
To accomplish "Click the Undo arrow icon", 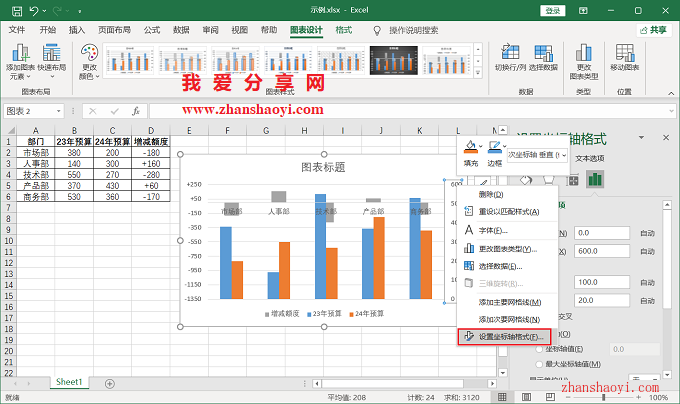I will pyautogui.click(x=34, y=11).
